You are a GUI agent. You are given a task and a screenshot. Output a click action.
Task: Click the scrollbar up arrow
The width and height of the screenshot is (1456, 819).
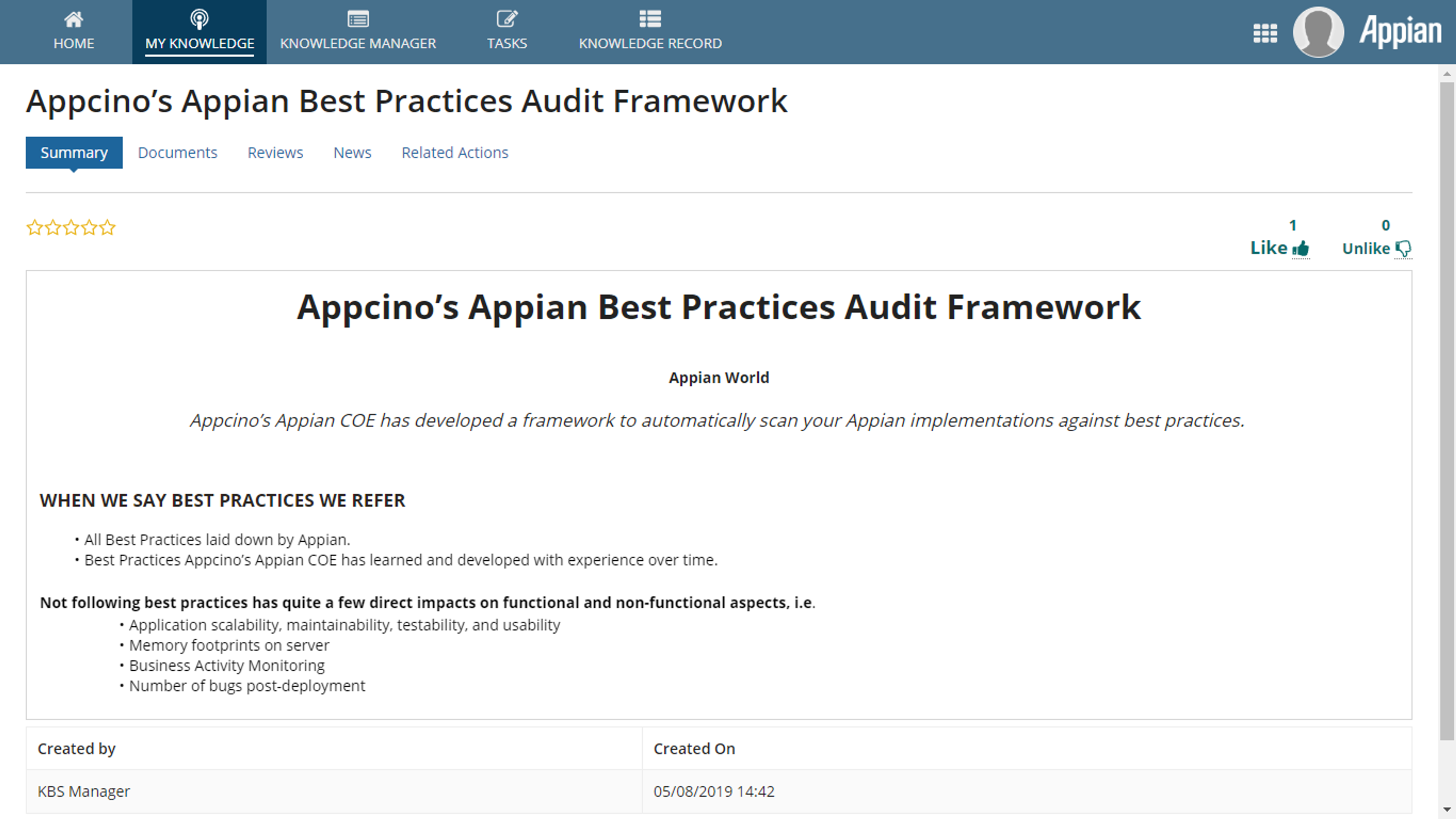(x=1447, y=74)
